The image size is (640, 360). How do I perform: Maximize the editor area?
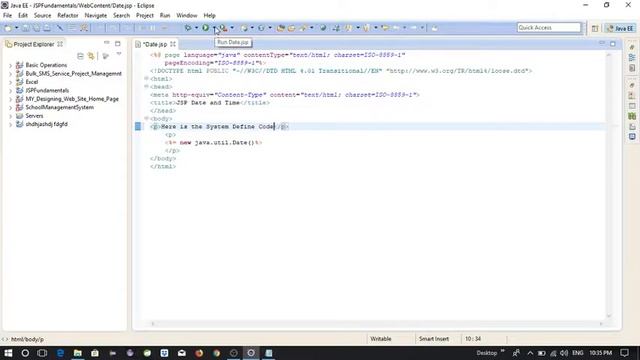pos(613,44)
